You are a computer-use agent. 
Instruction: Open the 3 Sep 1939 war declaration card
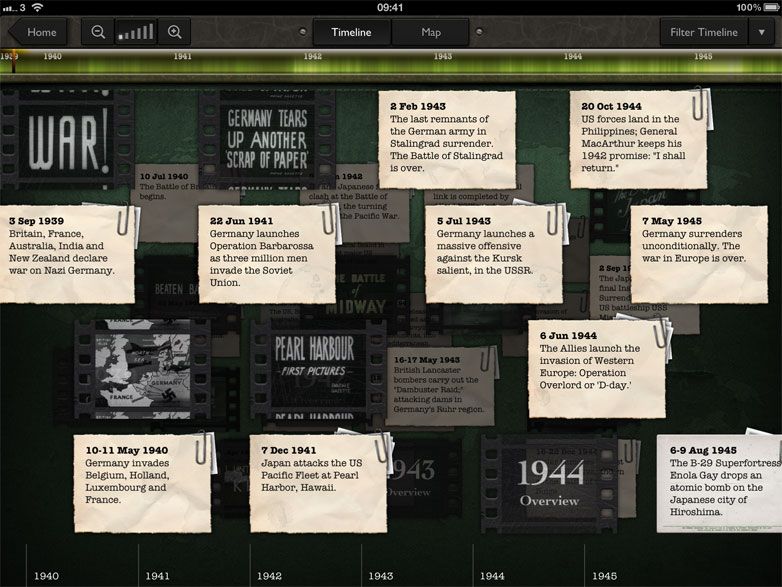[x=67, y=254]
